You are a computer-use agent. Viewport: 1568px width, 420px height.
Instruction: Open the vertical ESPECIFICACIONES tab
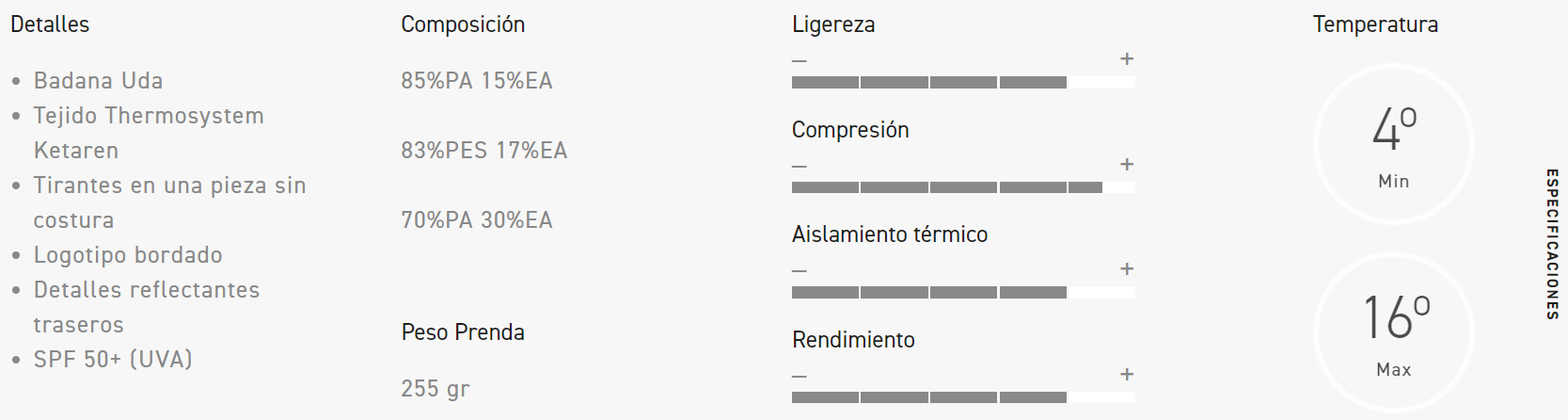click(x=1551, y=244)
